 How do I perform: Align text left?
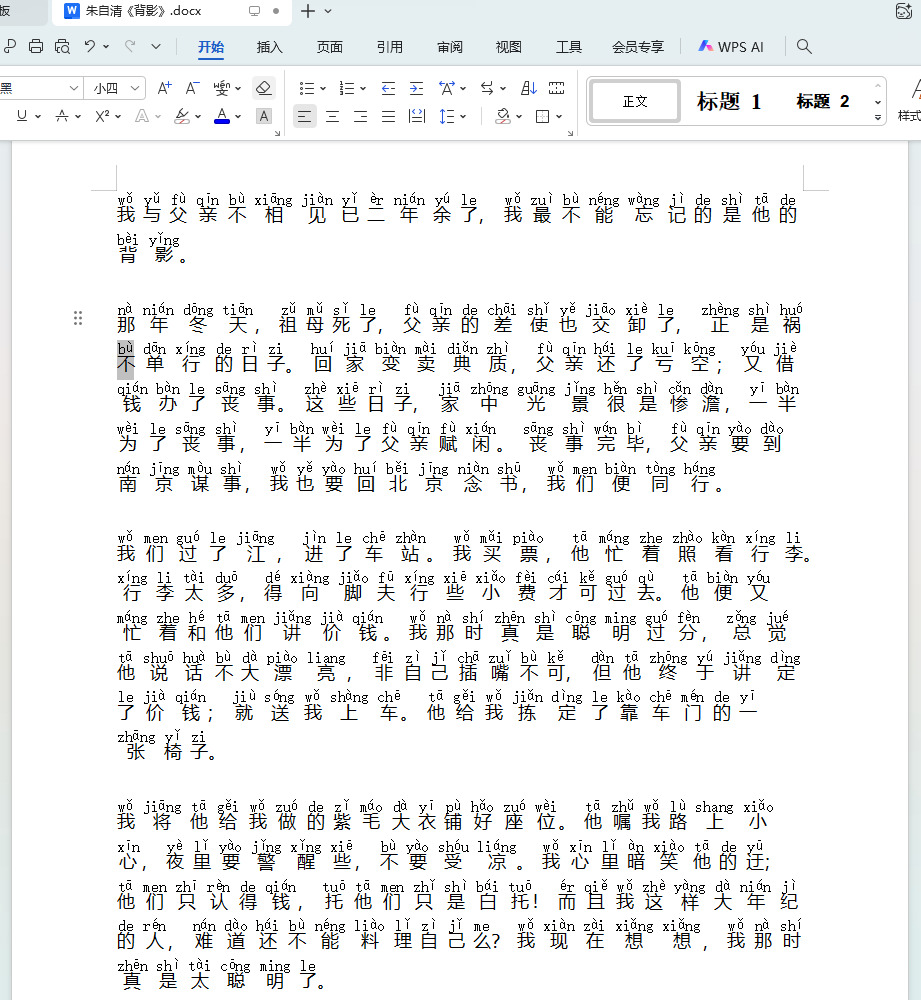pyautogui.click(x=304, y=117)
